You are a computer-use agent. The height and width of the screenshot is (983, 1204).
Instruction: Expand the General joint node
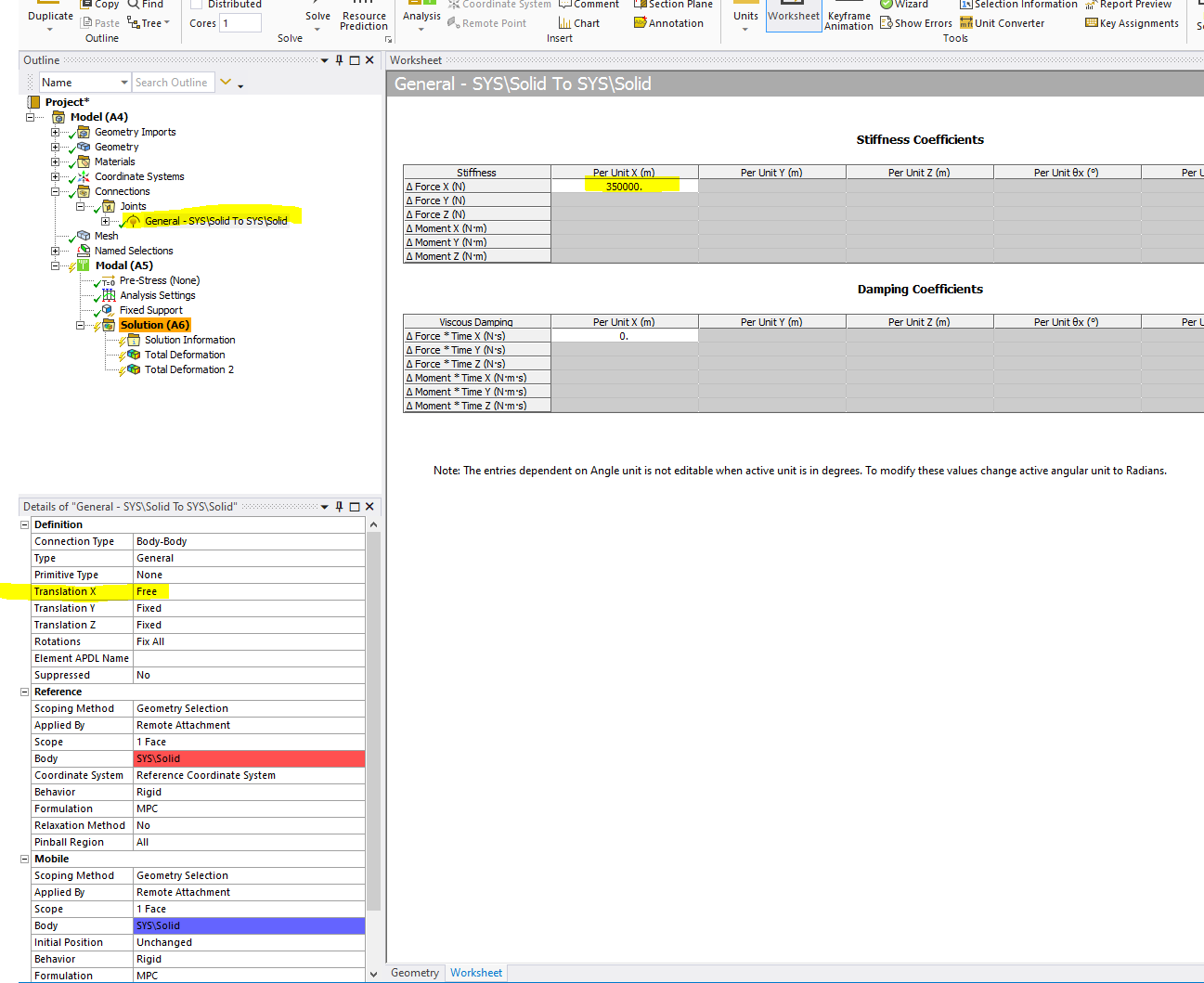point(106,221)
